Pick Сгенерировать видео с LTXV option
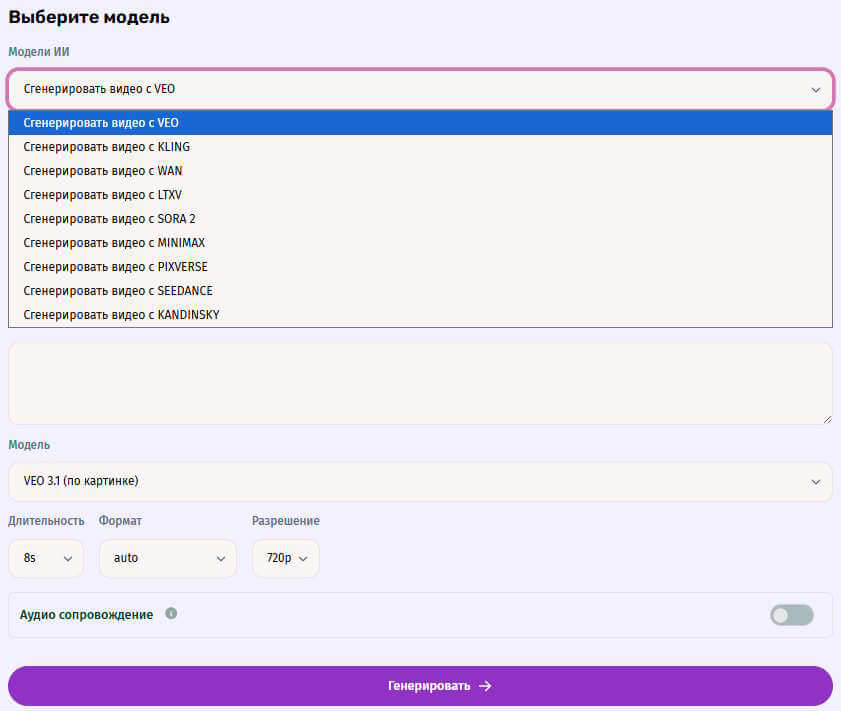This screenshot has width=841, height=711. [x=103, y=195]
